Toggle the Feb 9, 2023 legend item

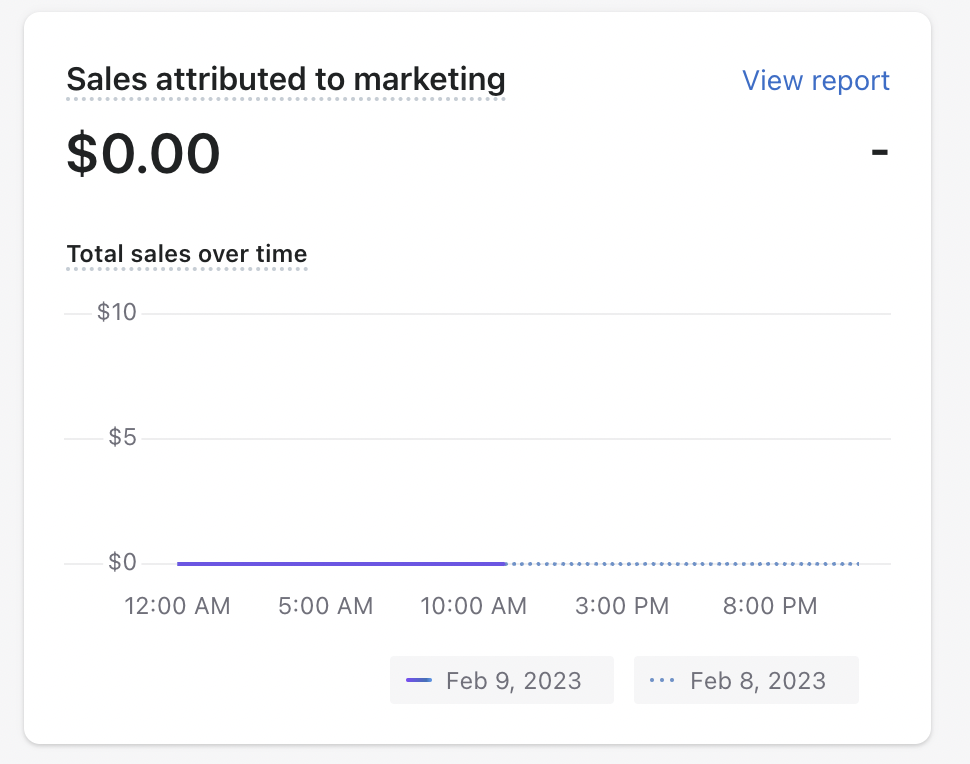[502, 681]
